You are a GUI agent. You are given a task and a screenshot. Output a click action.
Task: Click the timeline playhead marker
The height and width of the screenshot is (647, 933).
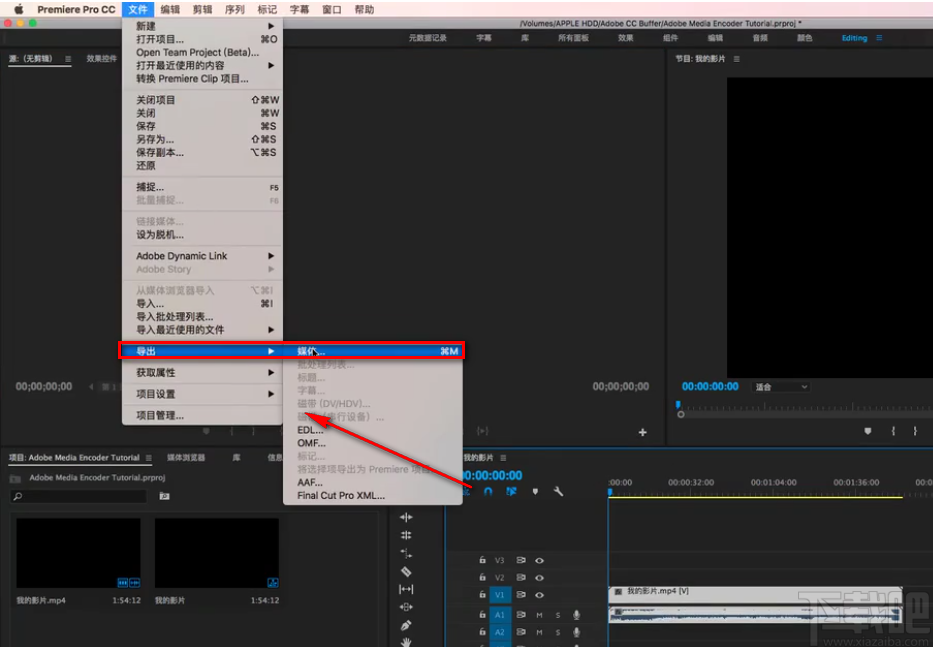point(609,492)
